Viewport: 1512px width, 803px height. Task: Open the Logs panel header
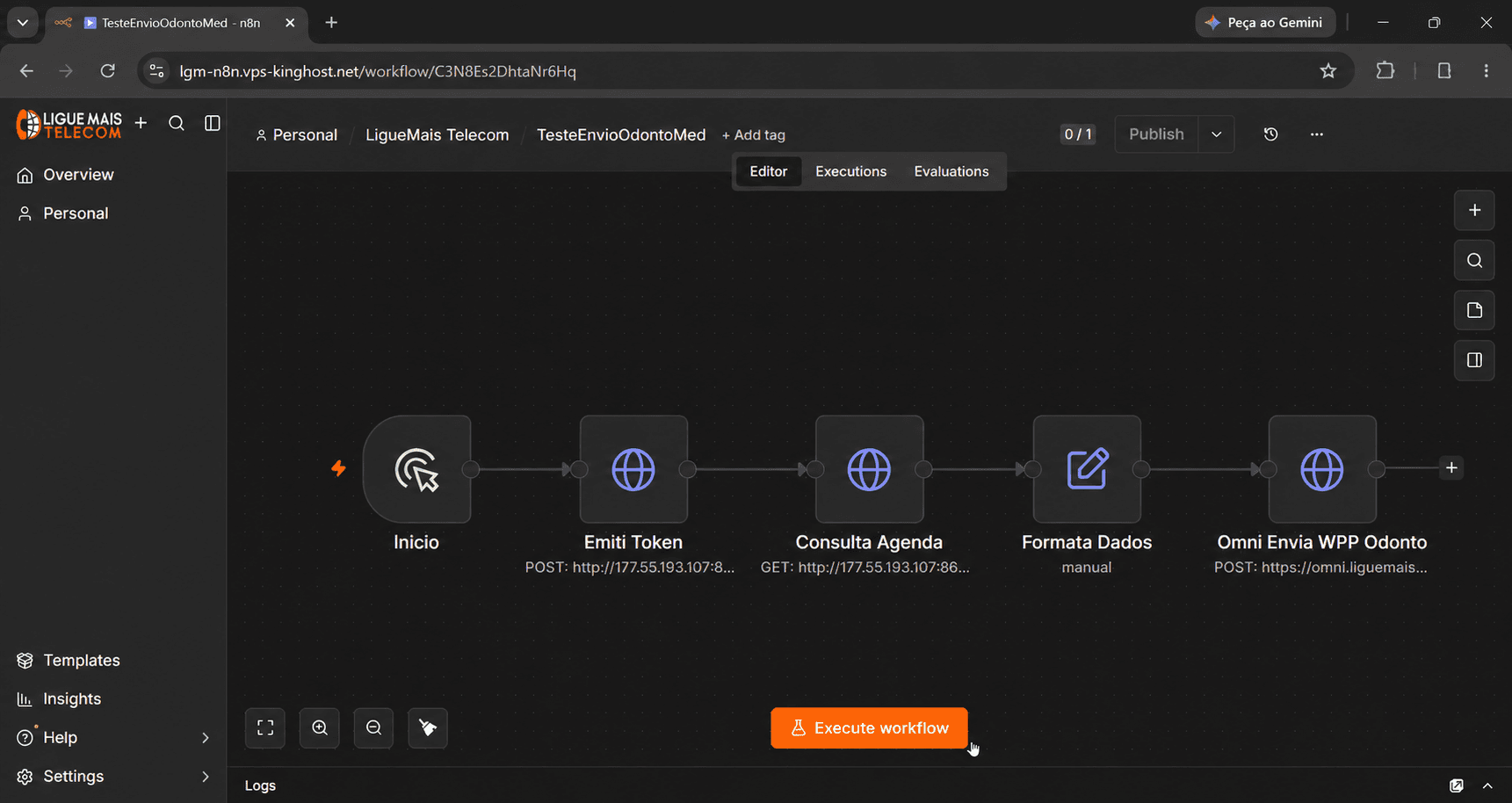click(x=260, y=785)
